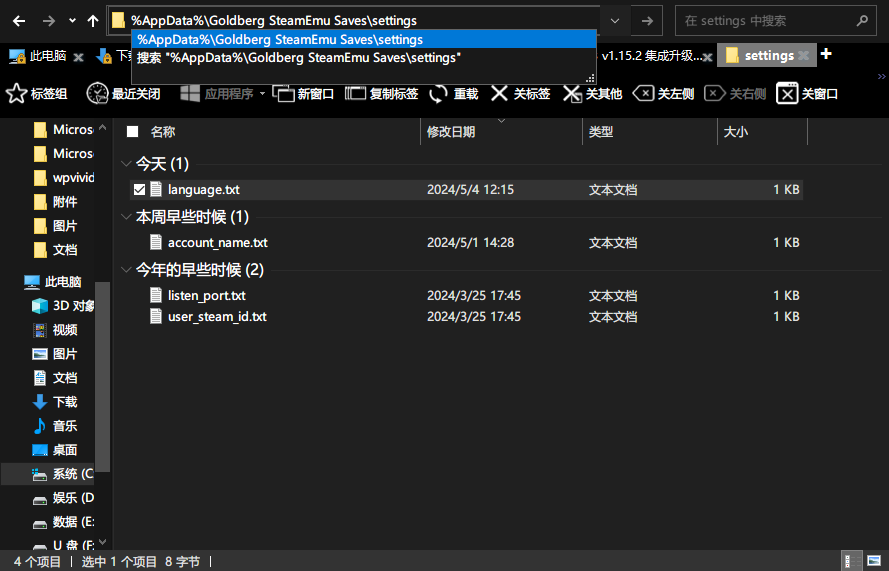Add a new tab with plus
This screenshot has width=889, height=571.
pyautogui.click(x=826, y=54)
